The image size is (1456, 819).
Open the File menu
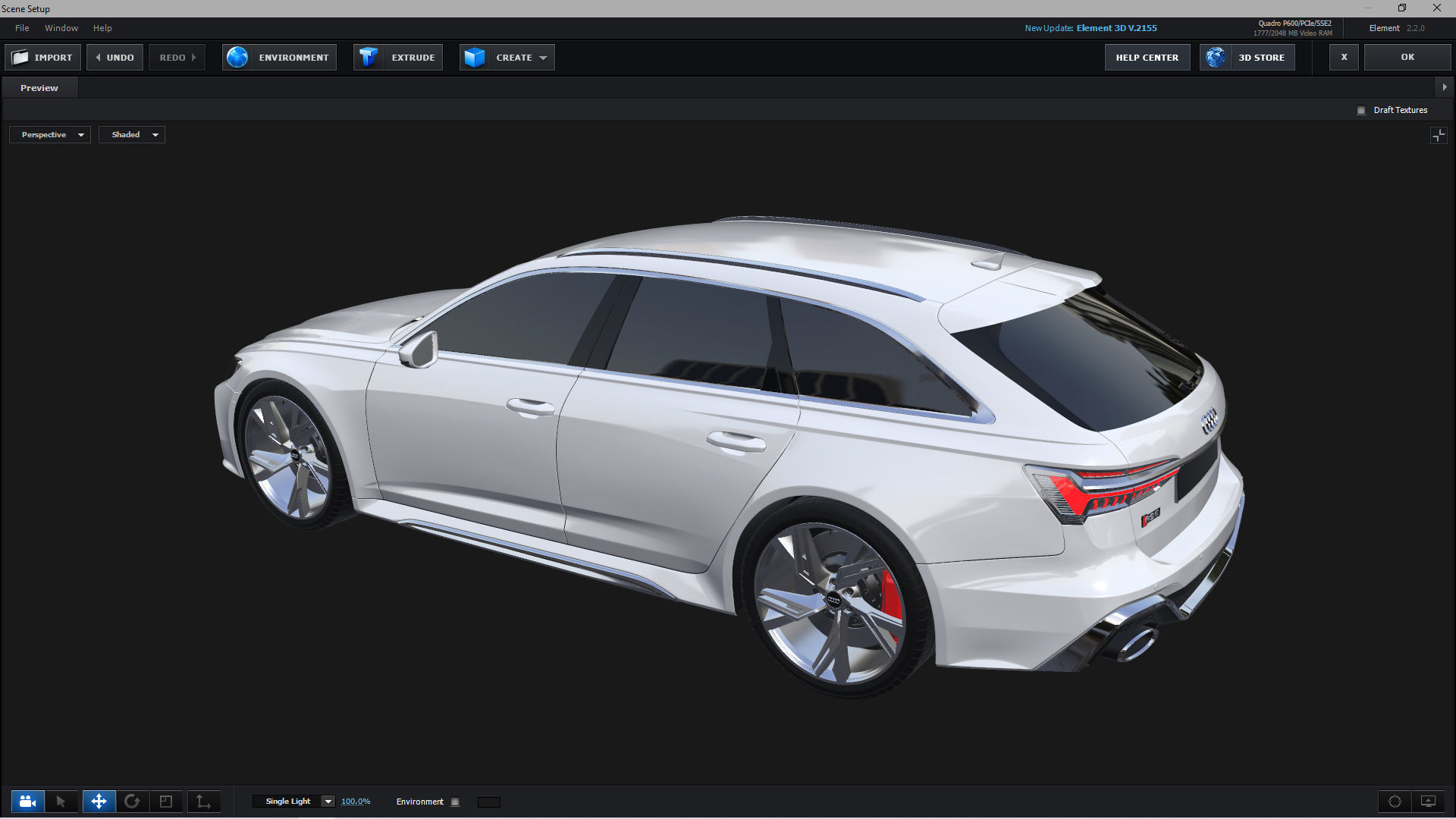click(x=22, y=28)
